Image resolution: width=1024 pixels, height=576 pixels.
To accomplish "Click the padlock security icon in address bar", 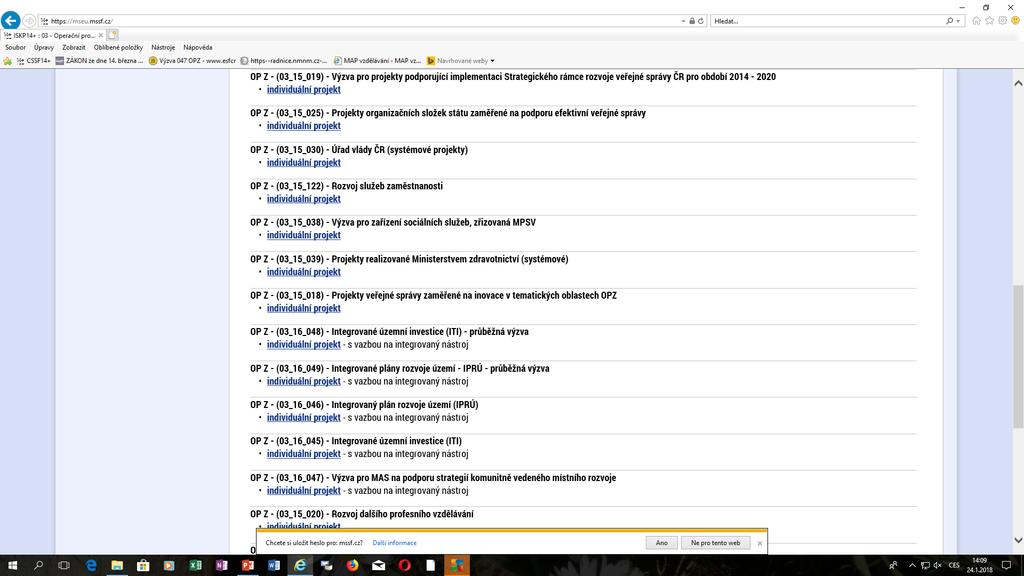I will pos(692,21).
